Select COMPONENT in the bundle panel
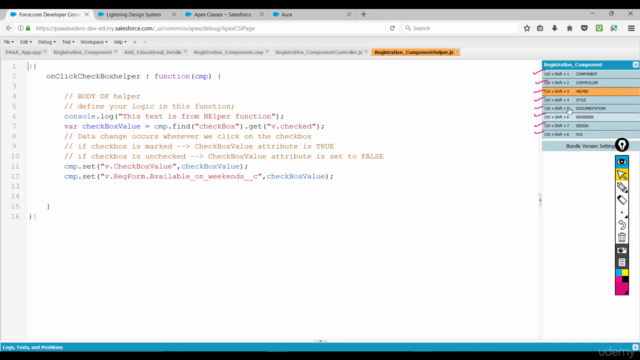Screen dimensions: 640x360 coord(591,74)
